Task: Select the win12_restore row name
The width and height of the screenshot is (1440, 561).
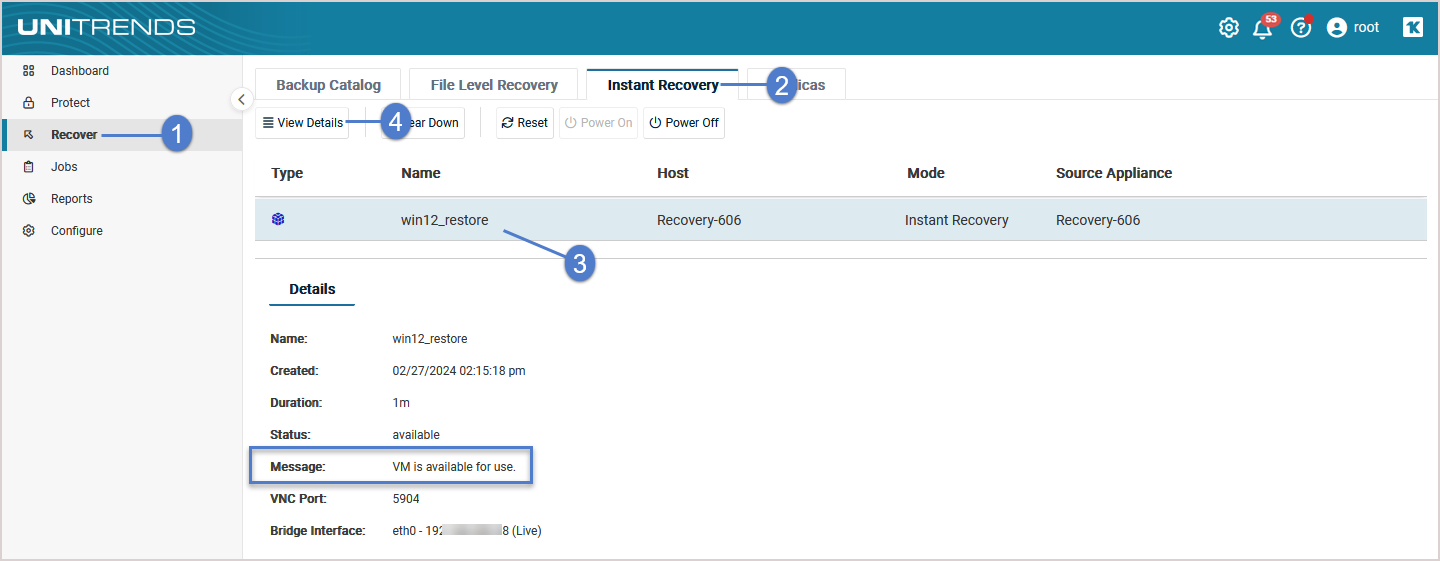Action: pyautogui.click(x=445, y=220)
